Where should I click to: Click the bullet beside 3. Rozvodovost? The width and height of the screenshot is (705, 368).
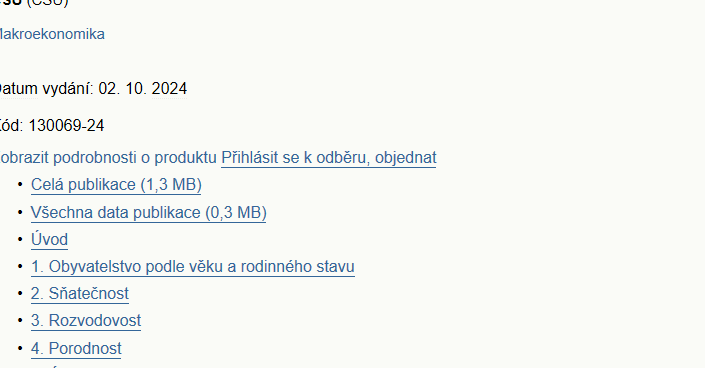point(20,320)
